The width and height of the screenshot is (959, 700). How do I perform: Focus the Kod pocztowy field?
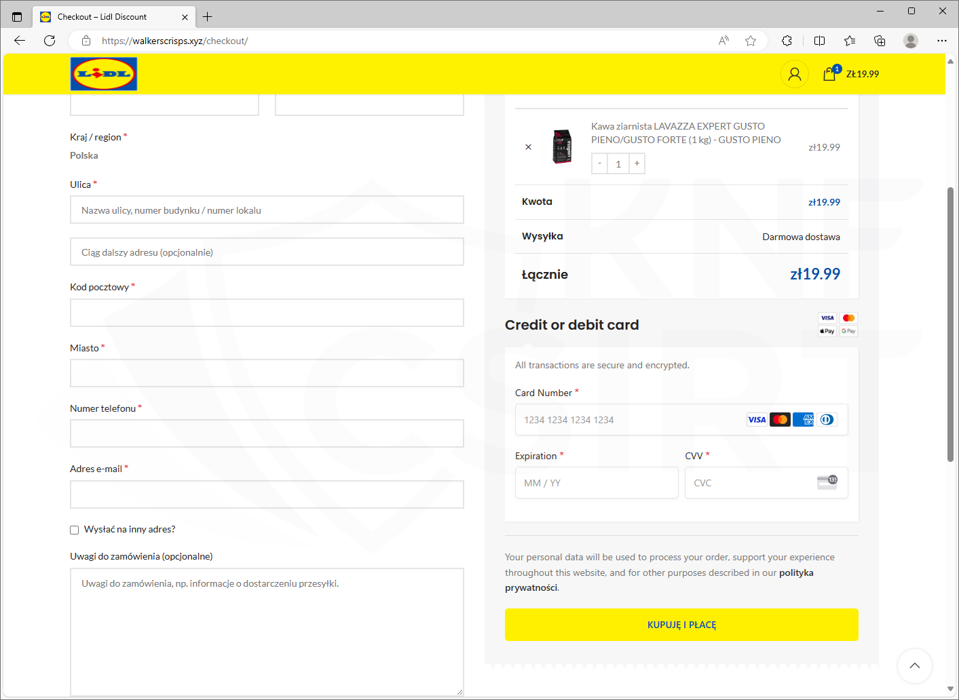coord(267,313)
